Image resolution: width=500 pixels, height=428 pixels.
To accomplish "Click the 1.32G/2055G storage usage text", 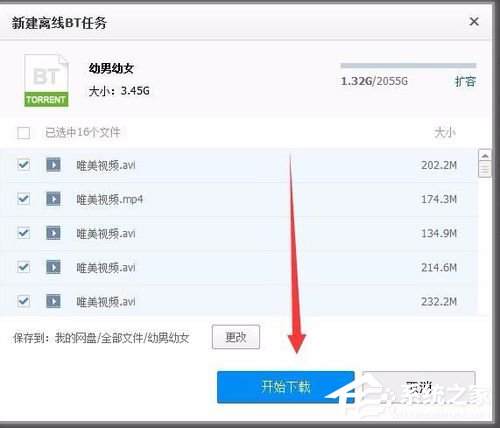I will (x=374, y=81).
